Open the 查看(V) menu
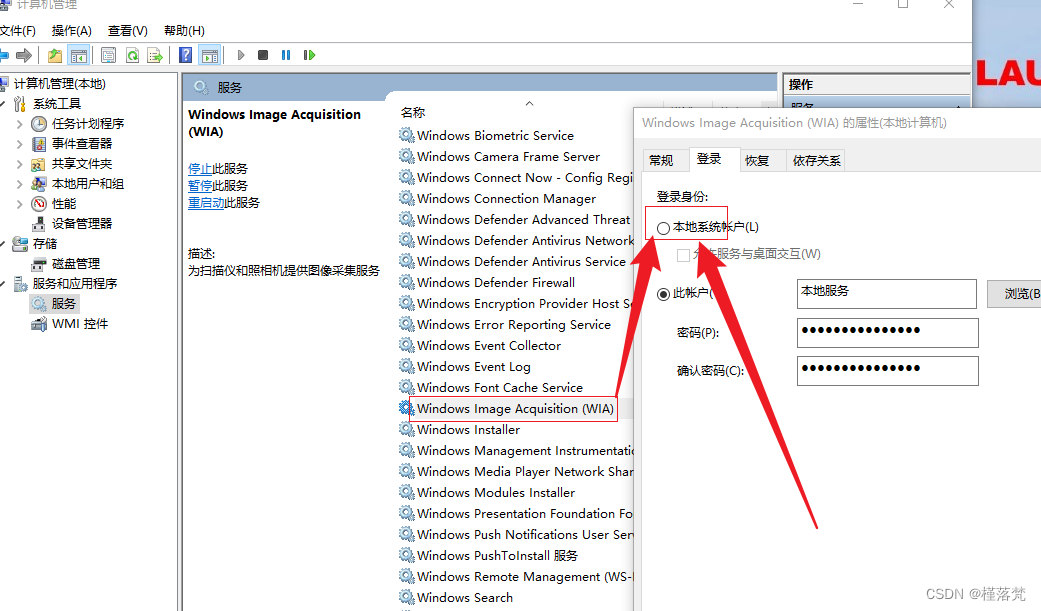 127,31
